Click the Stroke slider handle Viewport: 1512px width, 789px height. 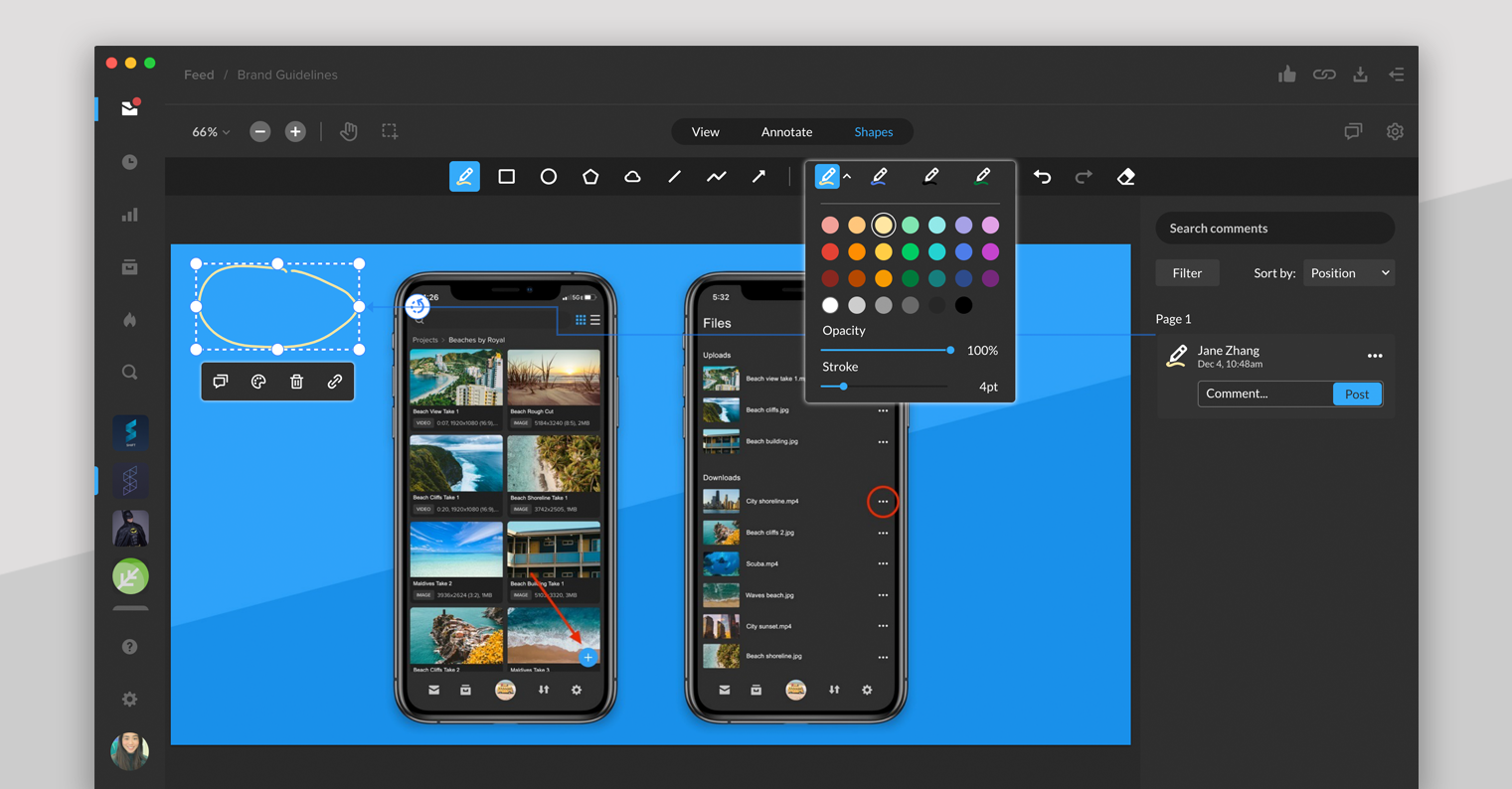coord(843,387)
